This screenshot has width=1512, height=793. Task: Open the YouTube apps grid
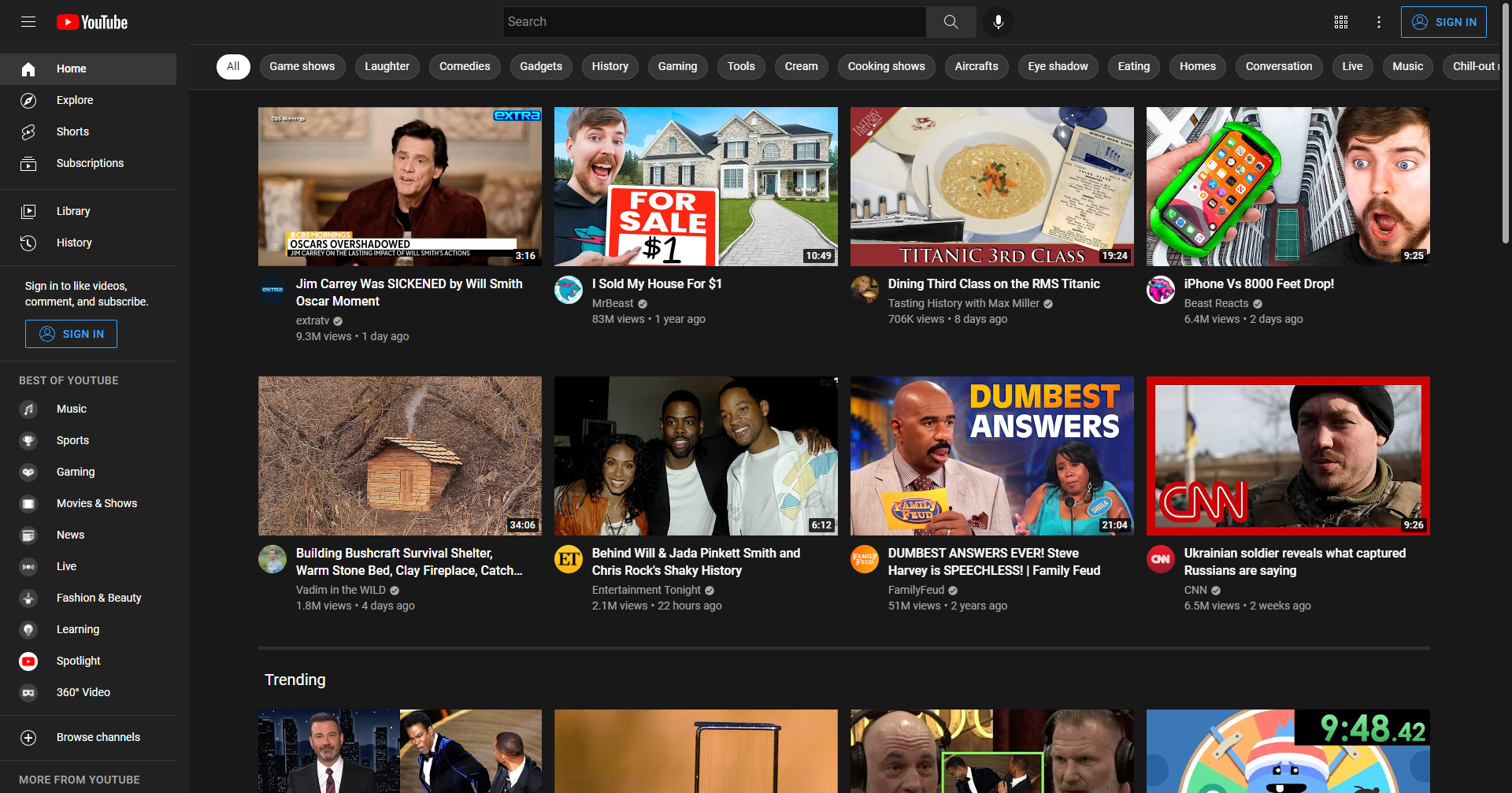coord(1341,22)
